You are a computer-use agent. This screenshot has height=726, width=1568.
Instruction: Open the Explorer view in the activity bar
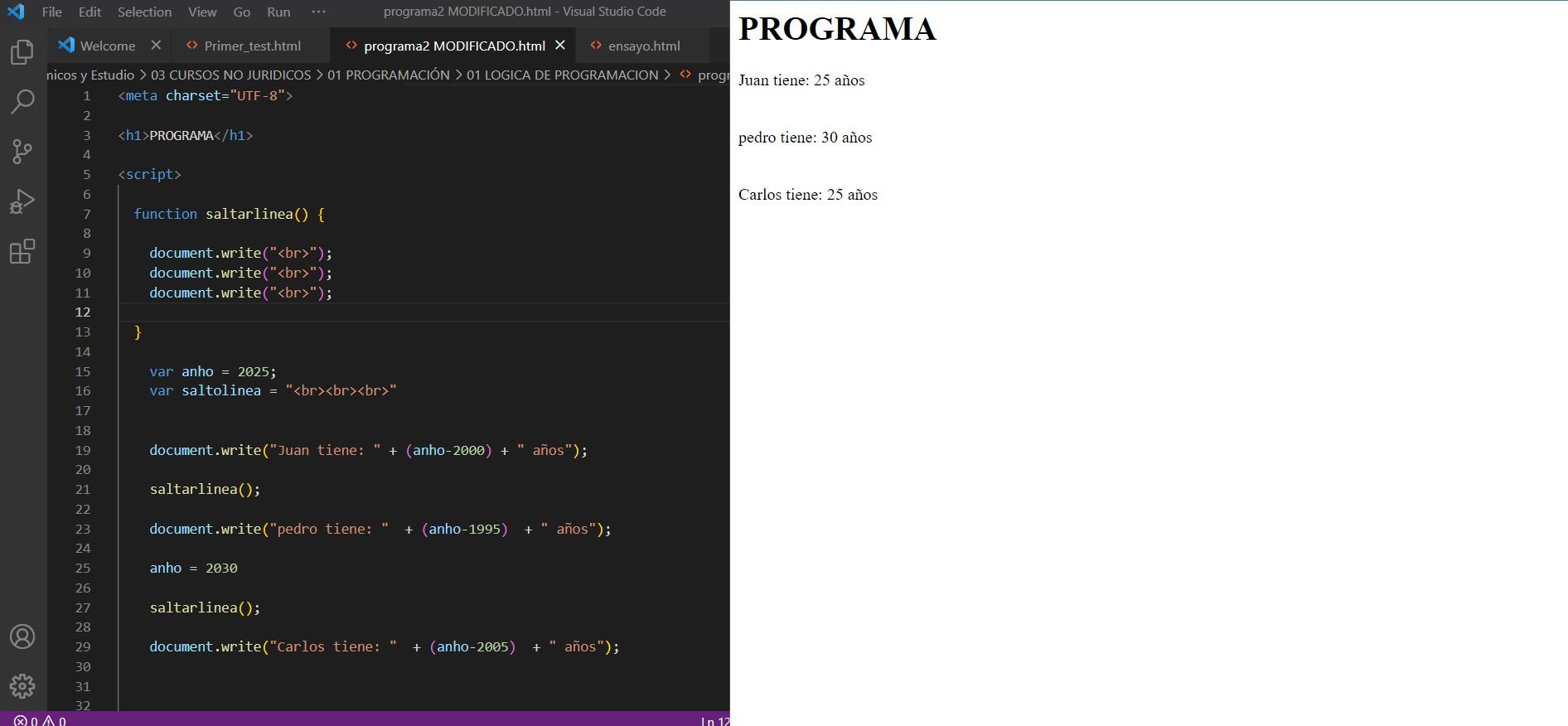[x=22, y=52]
